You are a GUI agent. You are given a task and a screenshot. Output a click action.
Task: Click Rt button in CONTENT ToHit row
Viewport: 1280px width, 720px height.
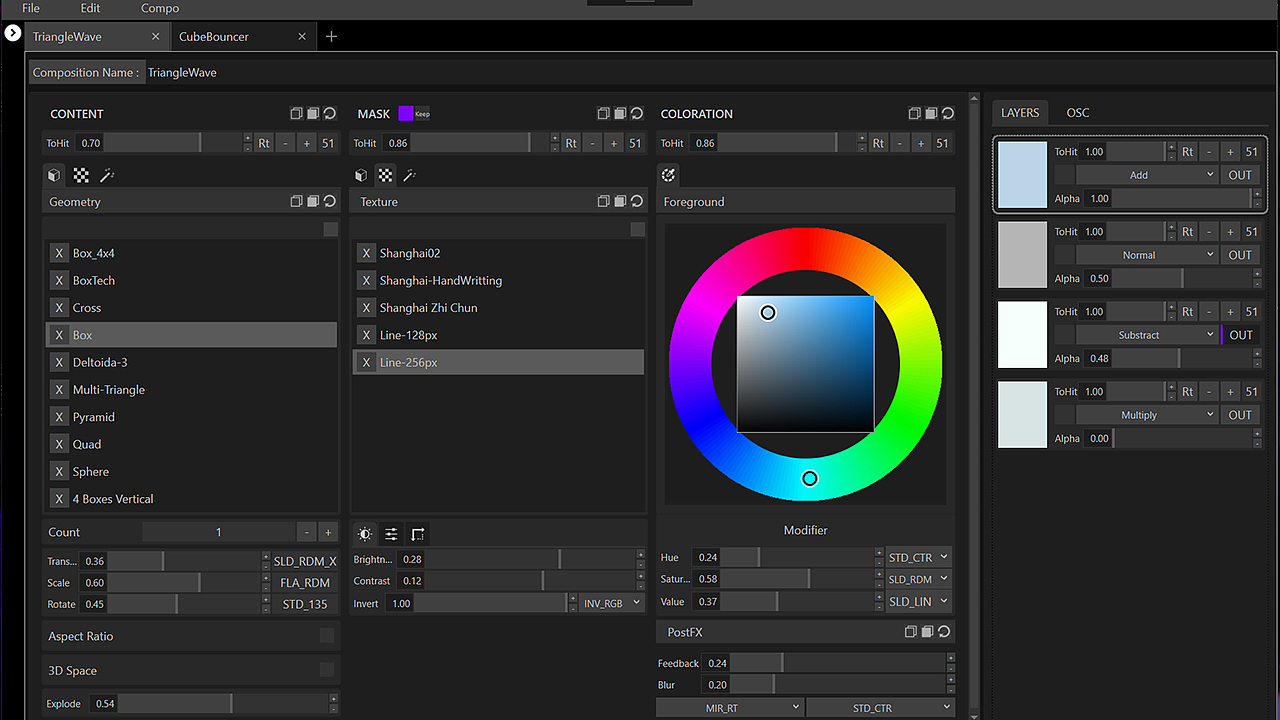264,143
